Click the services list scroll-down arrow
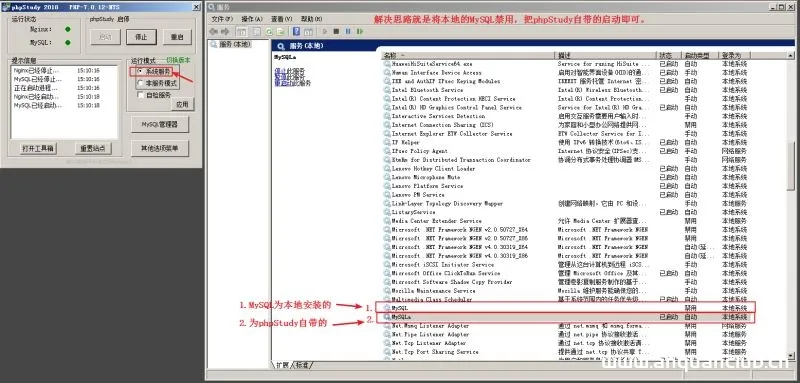800x383 pixels. pyautogui.click(x=791, y=356)
